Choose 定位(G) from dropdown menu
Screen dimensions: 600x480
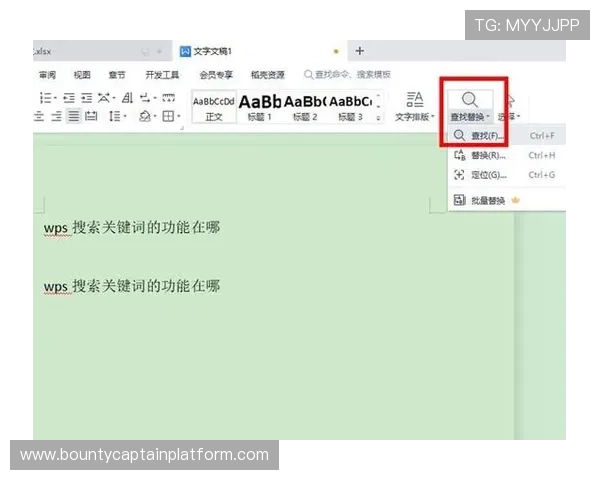(x=506, y=175)
